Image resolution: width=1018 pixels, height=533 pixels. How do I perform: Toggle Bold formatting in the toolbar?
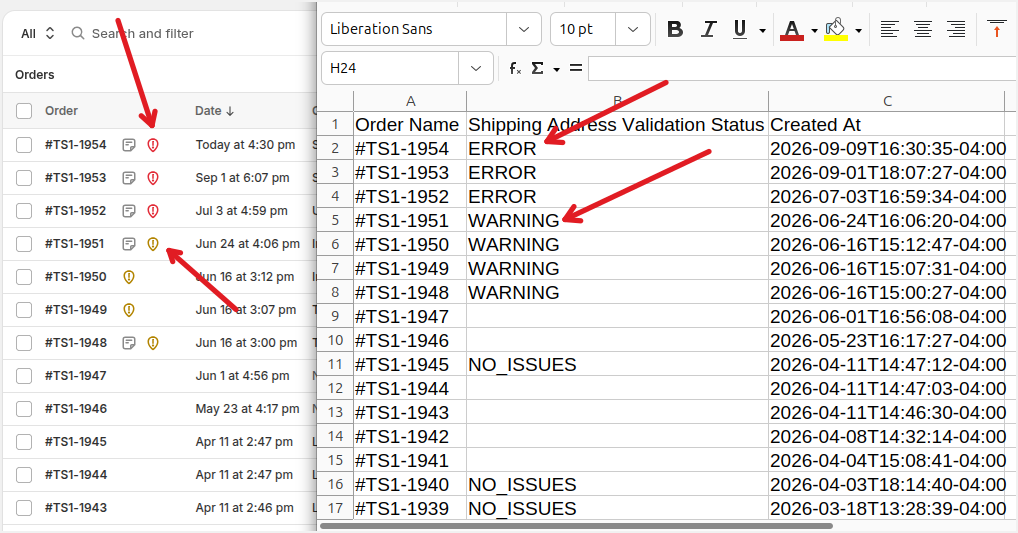point(675,29)
